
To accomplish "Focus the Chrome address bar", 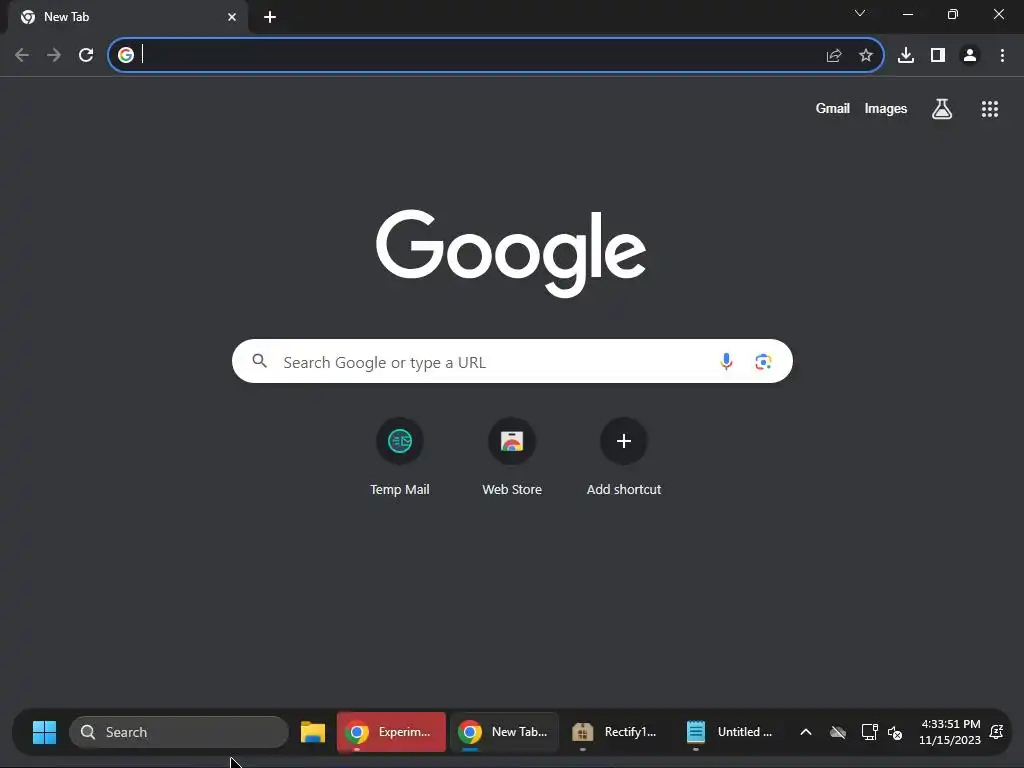I will tap(496, 55).
